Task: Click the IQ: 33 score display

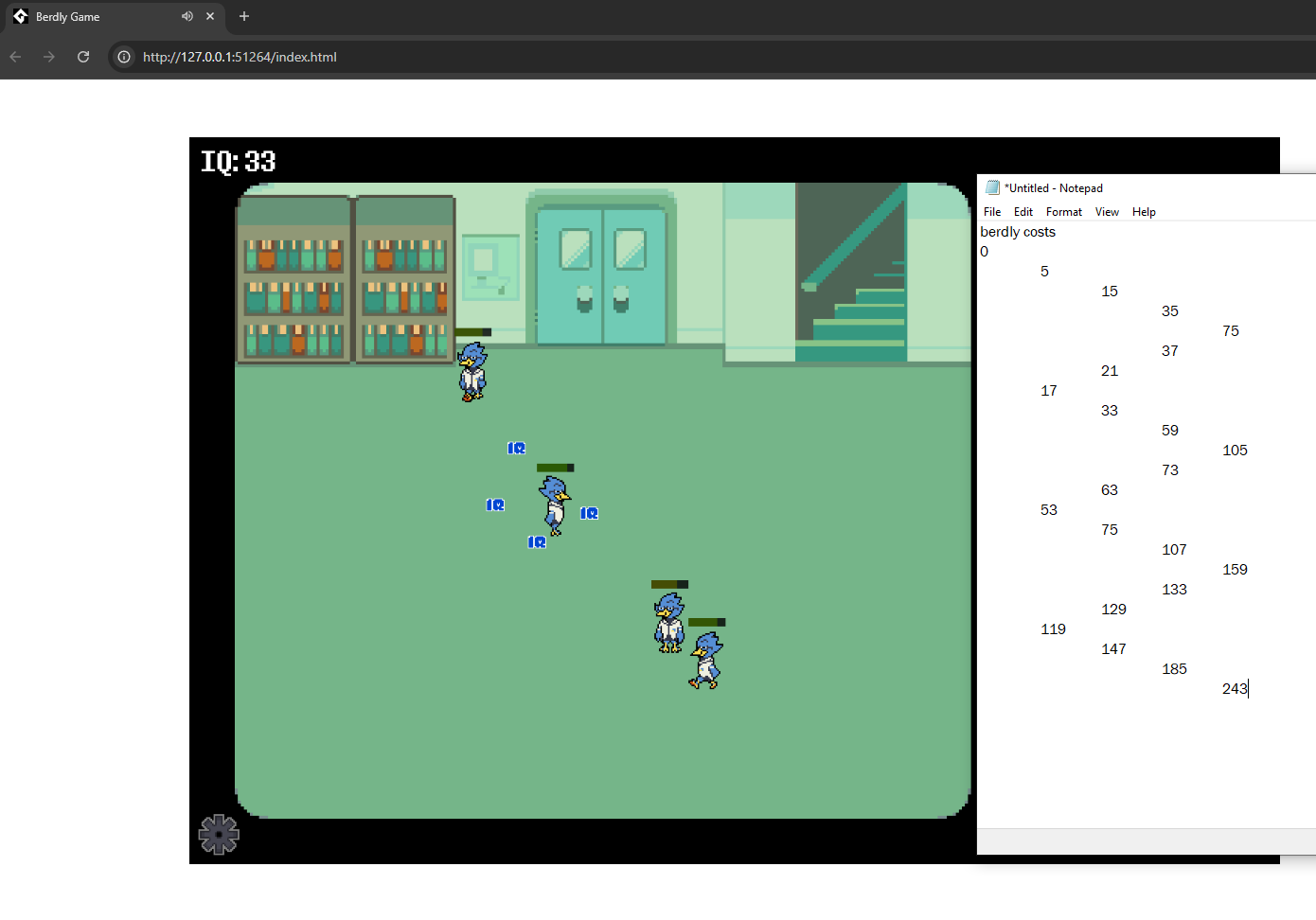Action: coord(239,161)
